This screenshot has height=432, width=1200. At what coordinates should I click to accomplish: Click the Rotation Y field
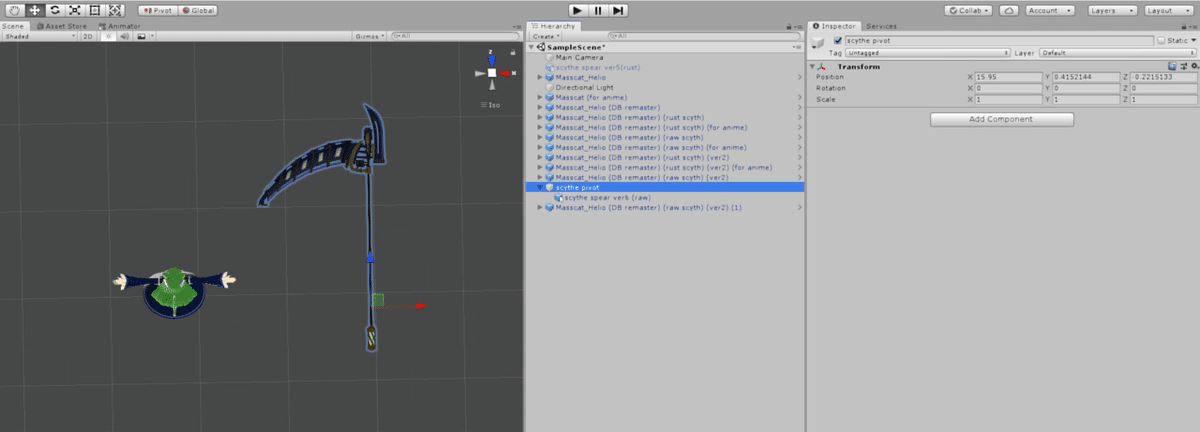coord(1086,88)
